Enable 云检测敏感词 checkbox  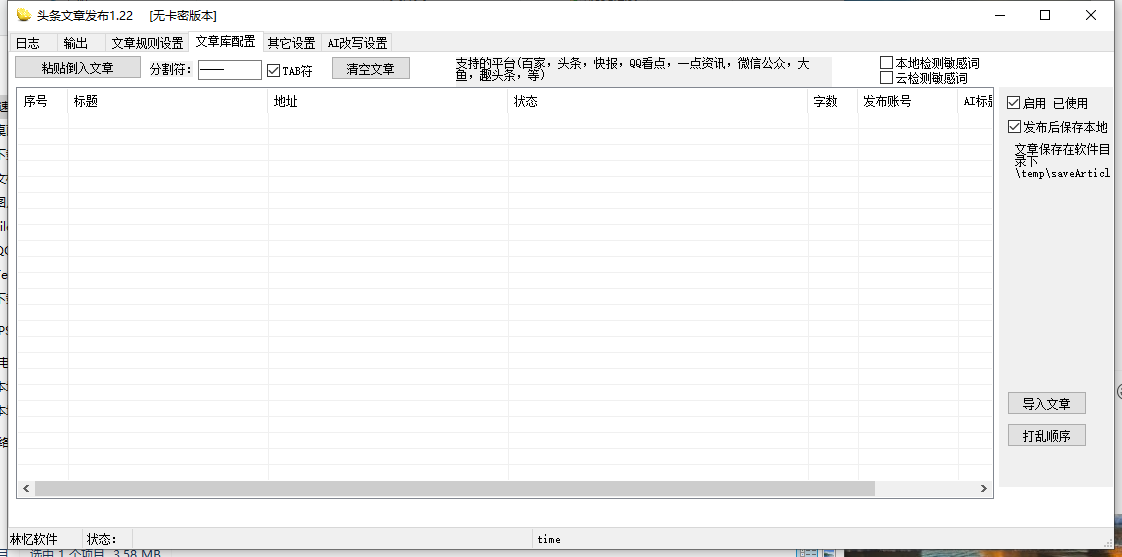tap(886, 78)
